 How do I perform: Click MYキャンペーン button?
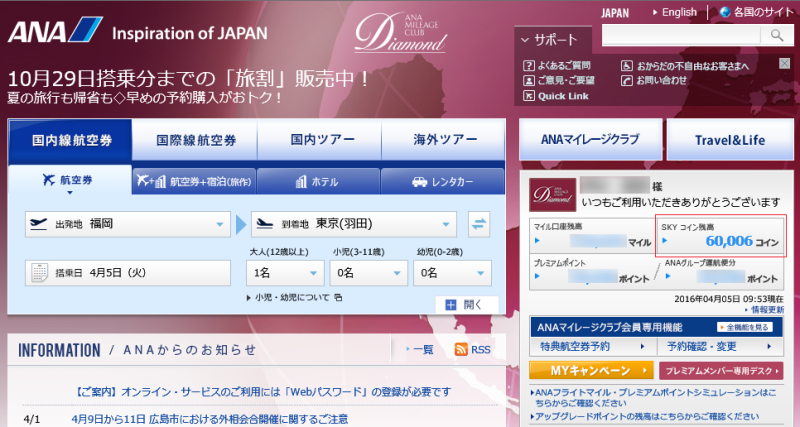click(591, 370)
